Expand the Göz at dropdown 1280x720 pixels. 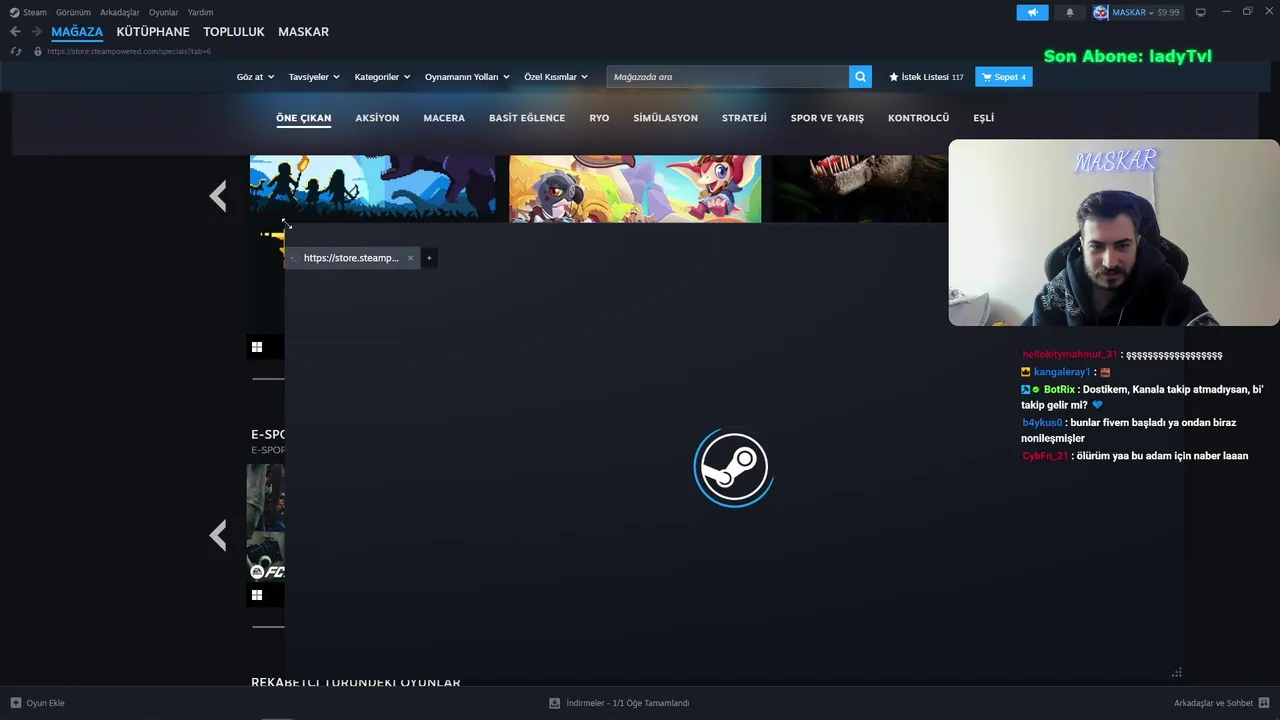[x=255, y=77]
